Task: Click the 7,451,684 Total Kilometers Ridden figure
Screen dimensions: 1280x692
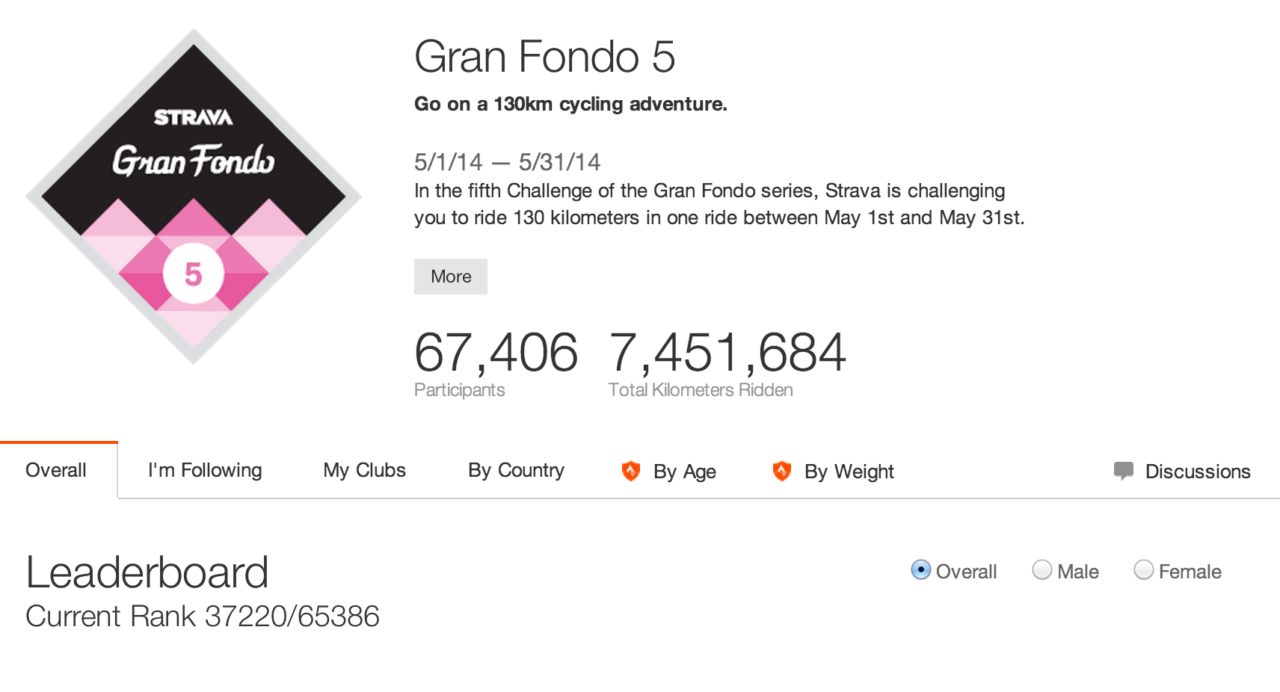Action: click(727, 353)
